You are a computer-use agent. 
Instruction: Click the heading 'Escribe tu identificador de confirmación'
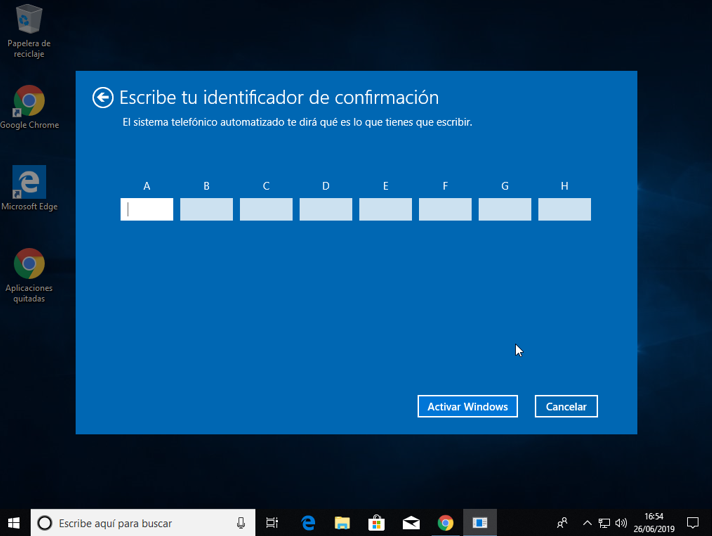279,98
